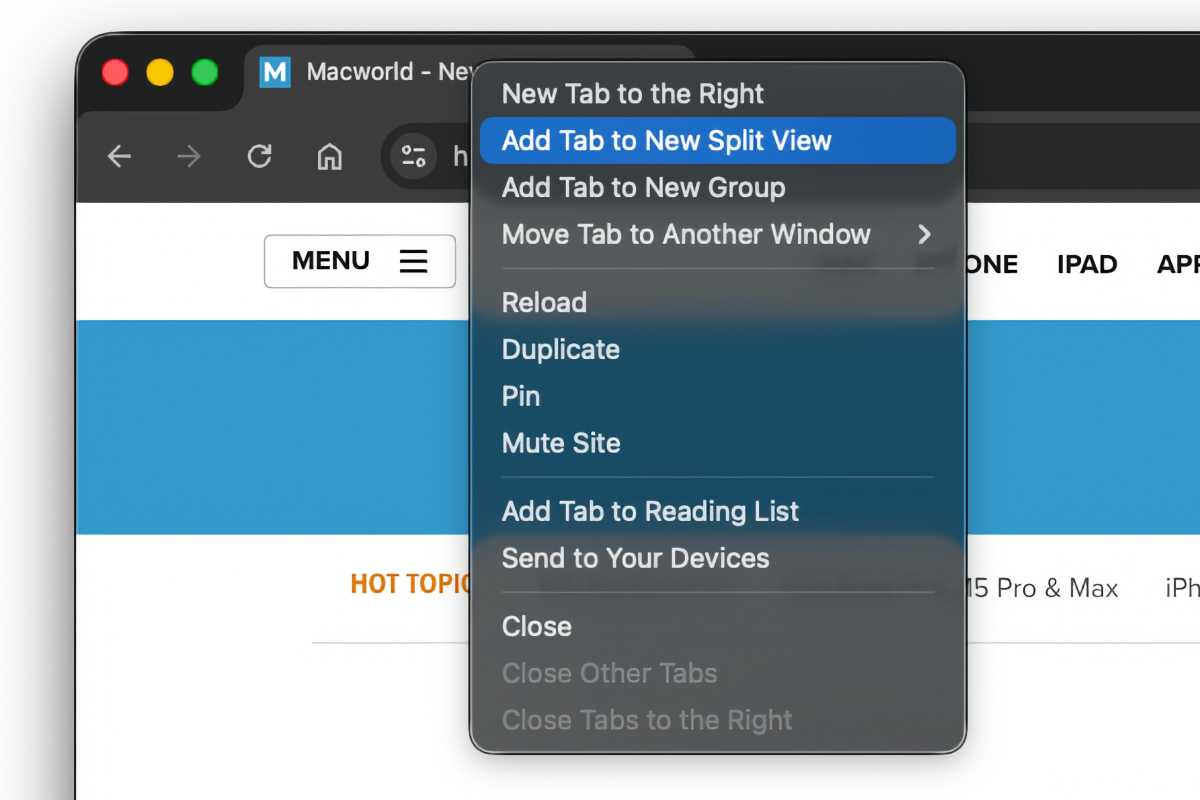Click the hamburger icon beside MENU

(416, 261)
